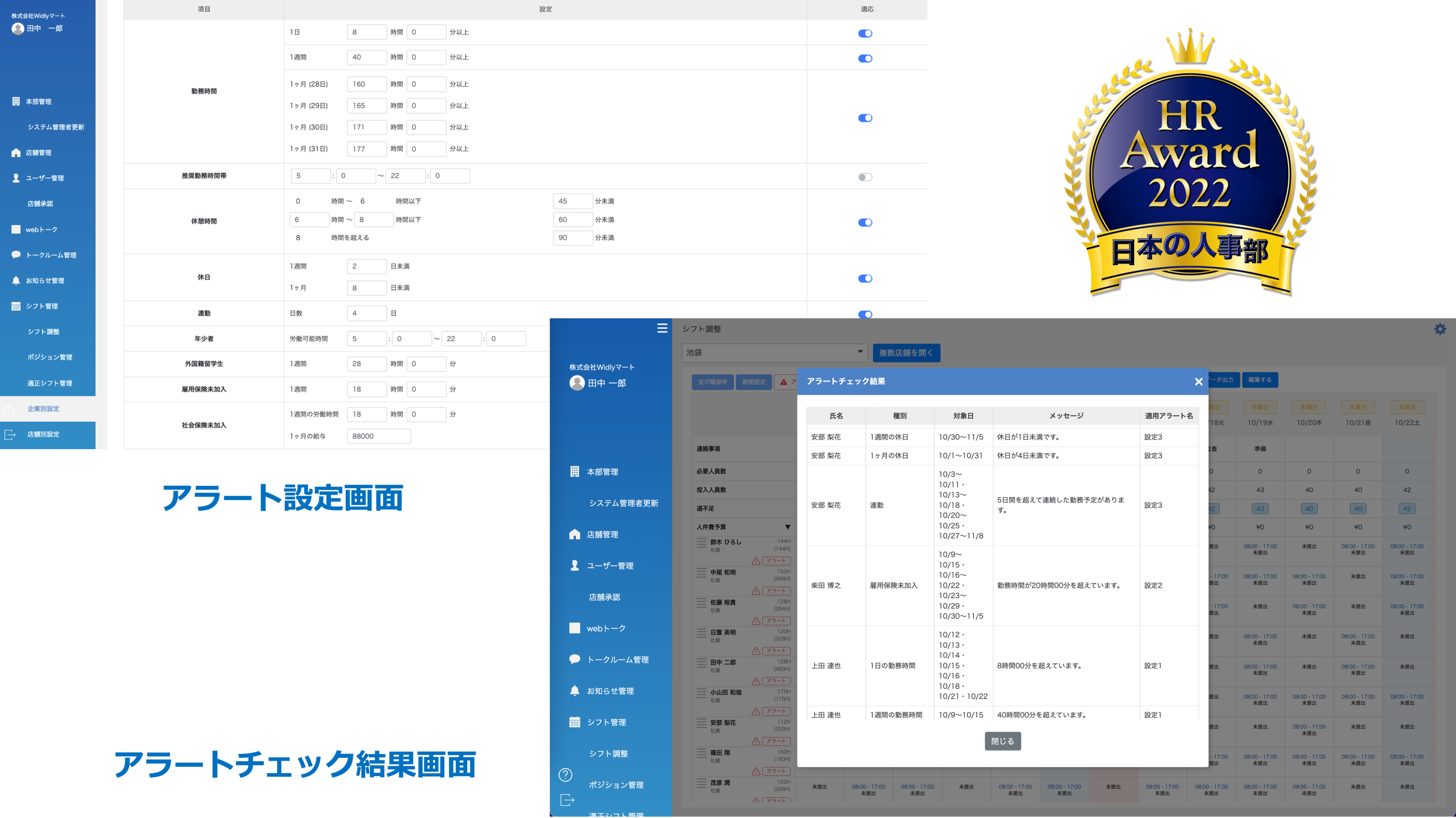Toggle the 1日 勤務時間 alert switch

tap(865, 33)
